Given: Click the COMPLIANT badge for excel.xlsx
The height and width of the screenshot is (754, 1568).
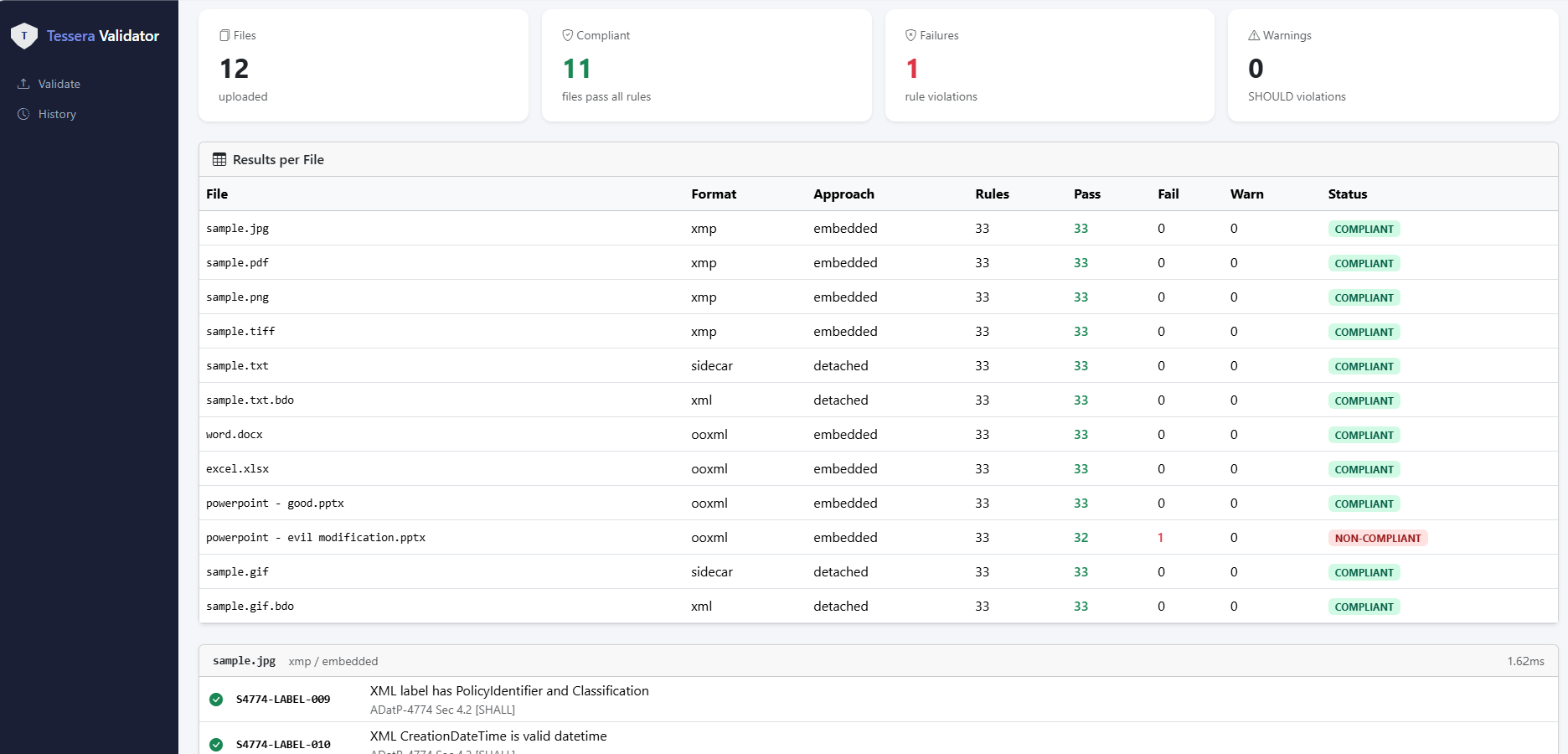Looking at the screenshot, I should pyautogui.click(x=1364, y=469).
